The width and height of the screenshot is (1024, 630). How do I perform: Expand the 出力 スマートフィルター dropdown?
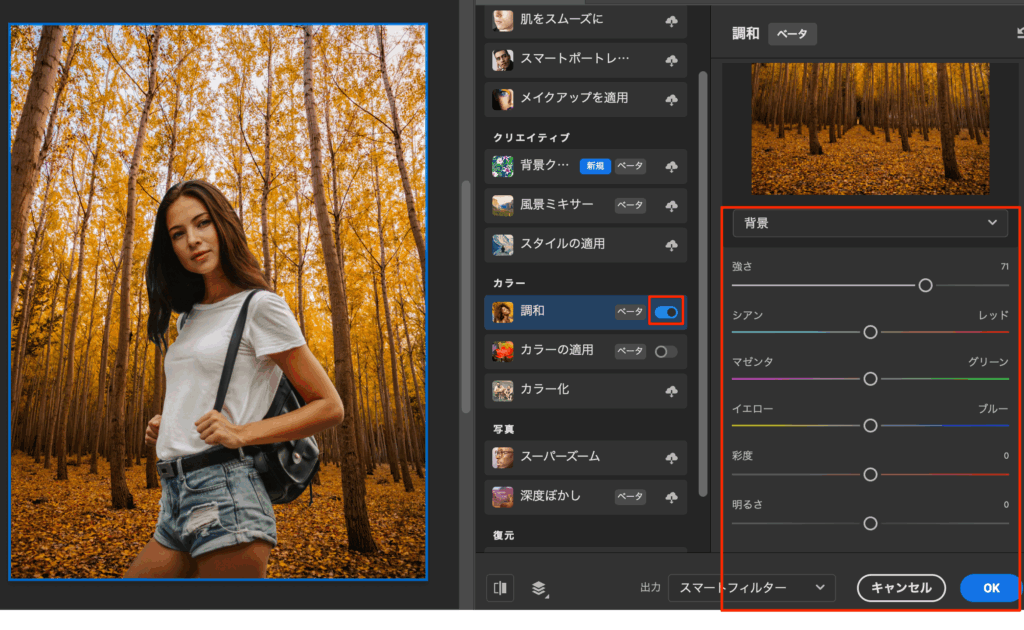pyautogui.click(x=751, y=588)
